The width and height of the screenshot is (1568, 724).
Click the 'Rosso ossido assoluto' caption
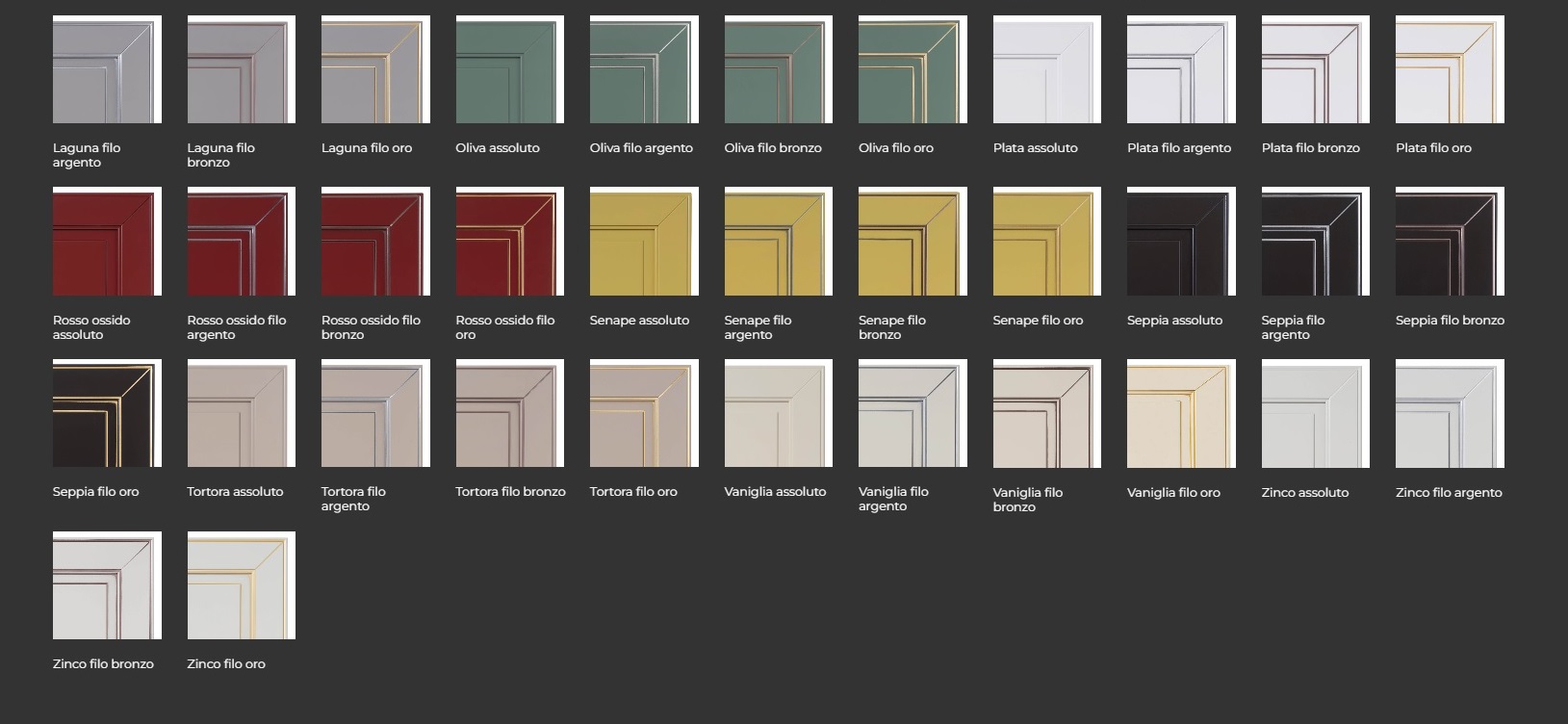click(91, 327)
